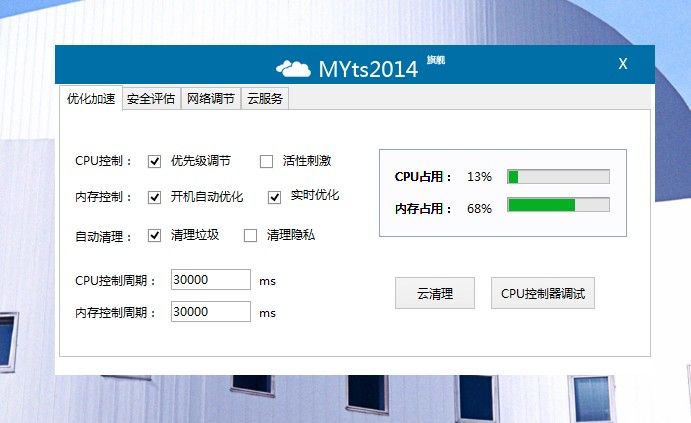This screenshot has height=423, width=691.
Task: Click the CPU控制周期： label
Action: [115, 281]
